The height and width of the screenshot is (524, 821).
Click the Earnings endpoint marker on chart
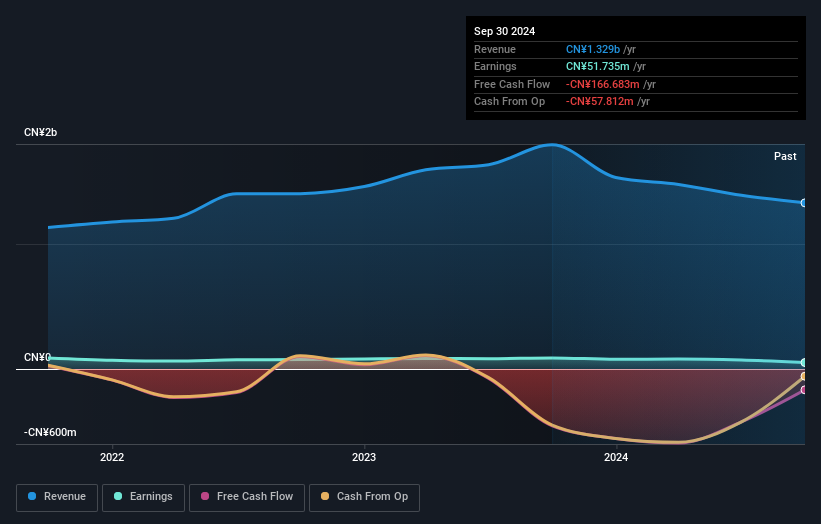click(x=804, y=362)
